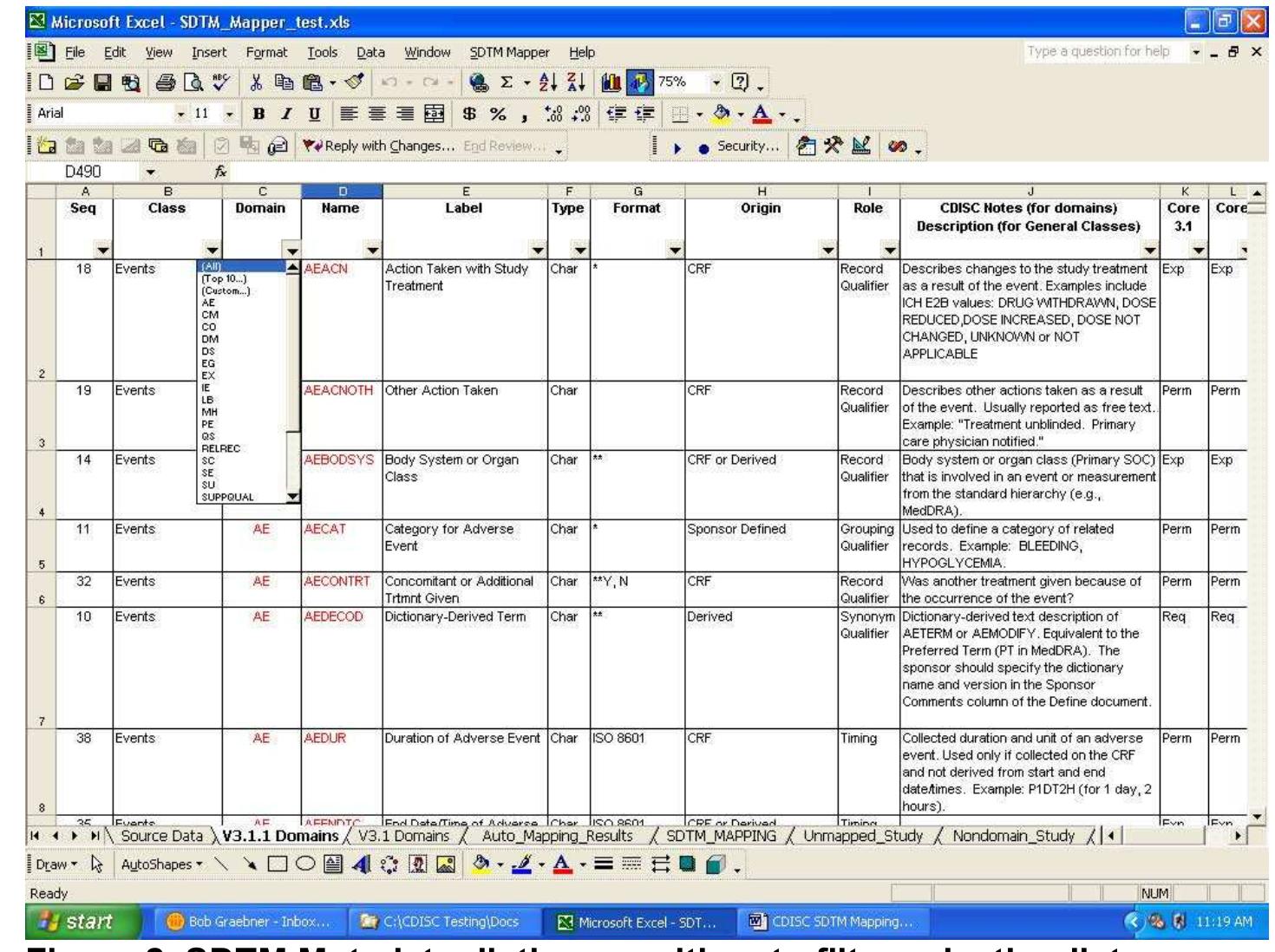The height and width of the screenshot is (952, 1275).
Task: Run the Spelling check tool
Action: coord(221,83)
